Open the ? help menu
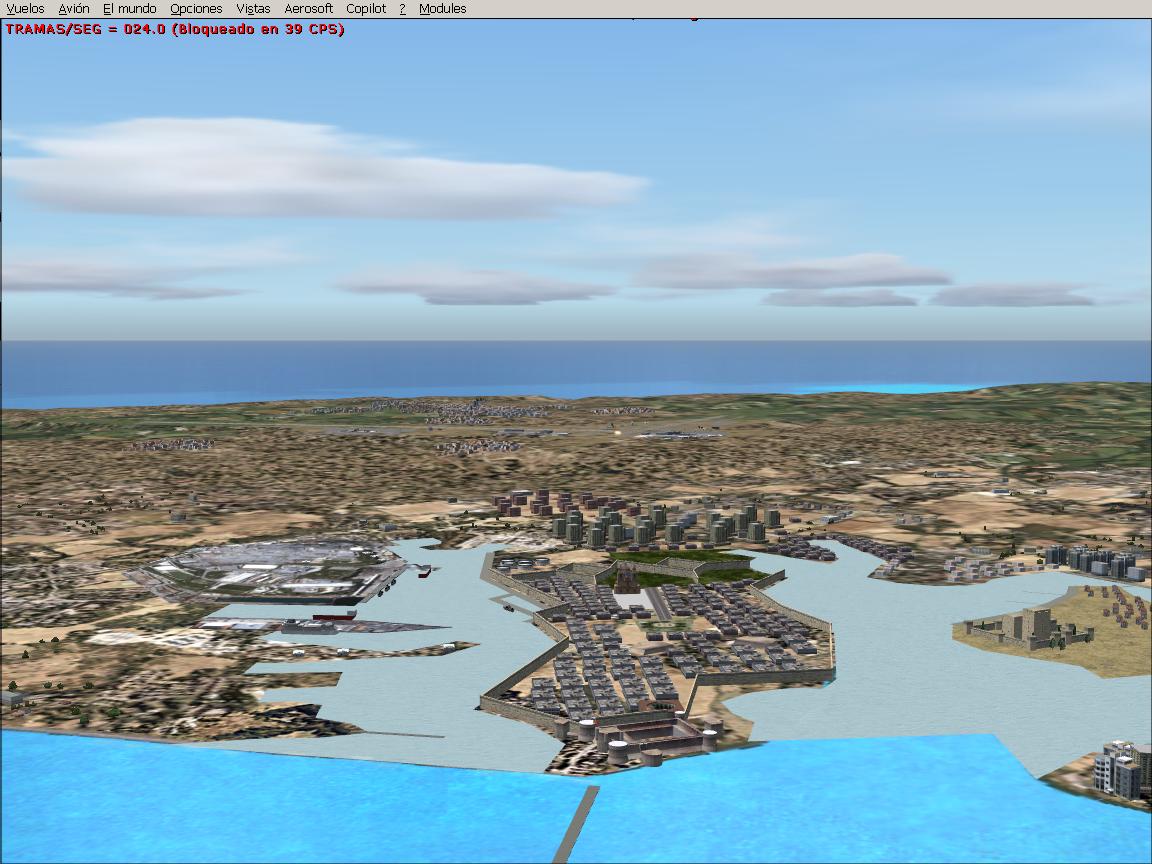The height and width of the screenshot is (864, 1152). coord(403,9)
